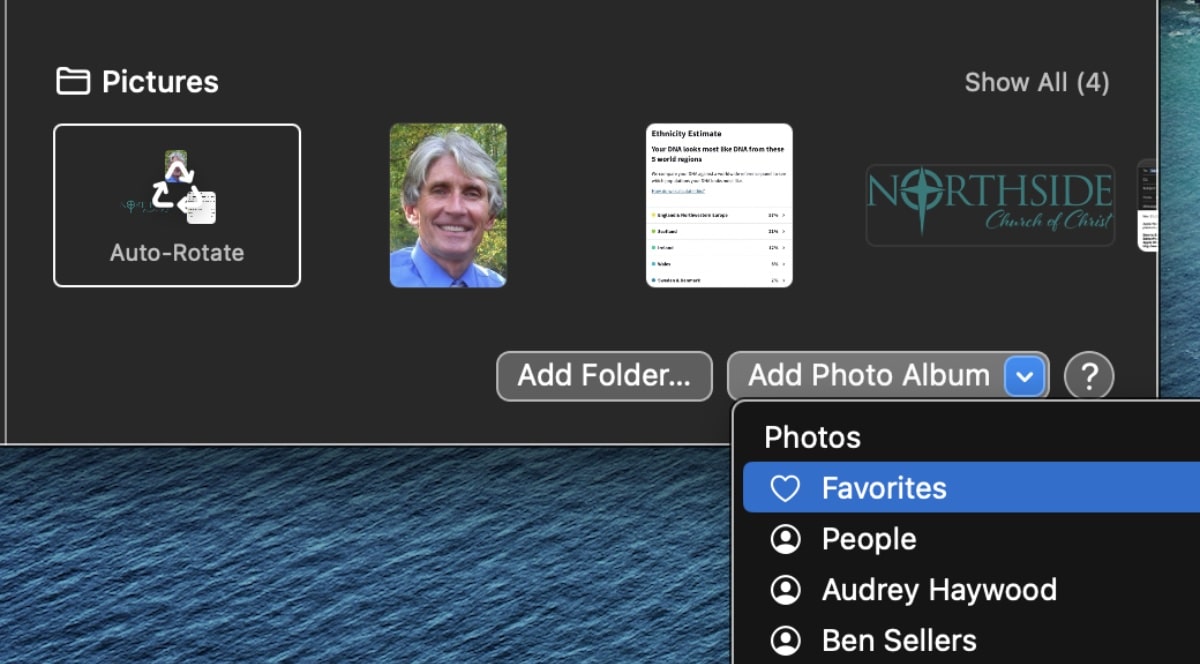The height and width of the screenshot is (664, 1200).
Task: Pick the Audrey Haywood album entry
Action: (938, 590)
